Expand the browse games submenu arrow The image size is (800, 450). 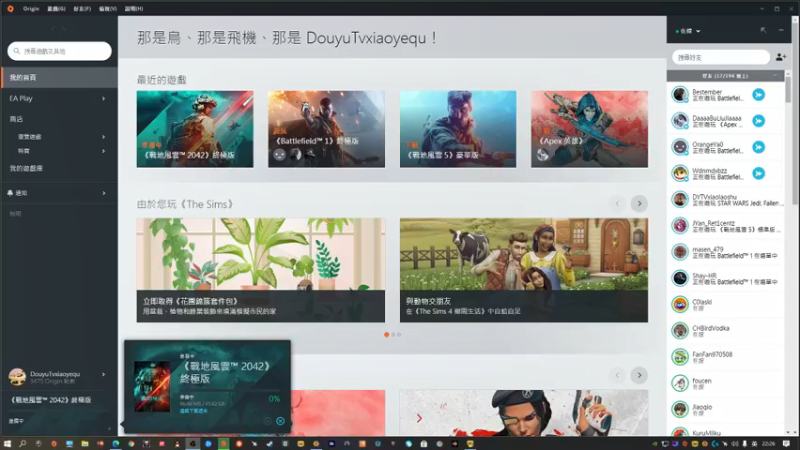tap(104, 137)
